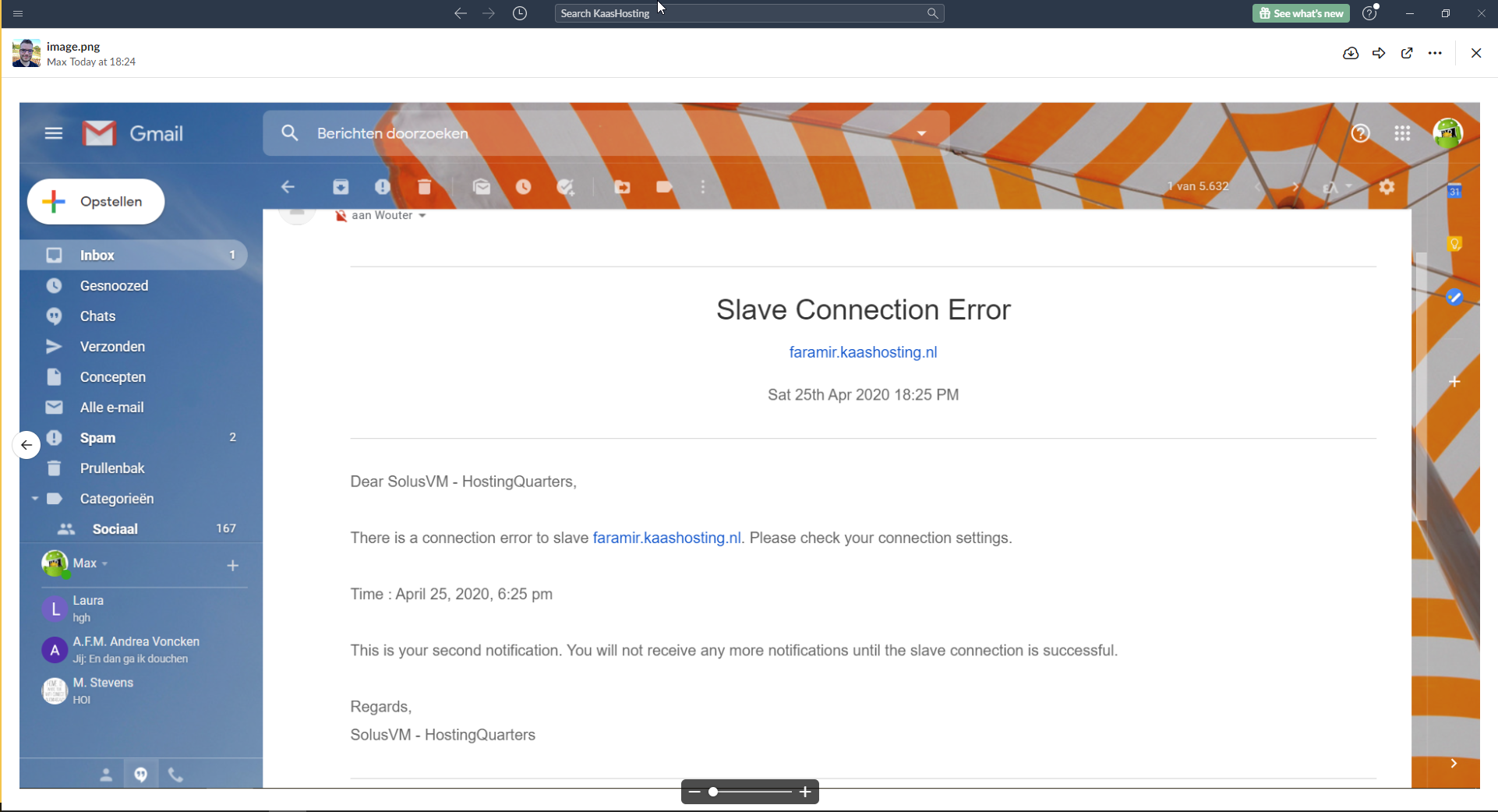This screenshot has width=1498, height=812.
Task: Click the Search KaasHosting field
Action: tap(740, 13)
